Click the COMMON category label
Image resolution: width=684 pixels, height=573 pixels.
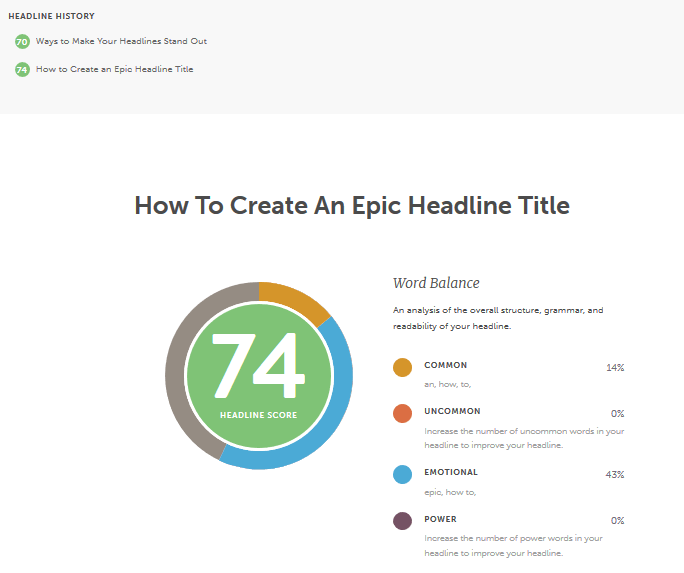point(445,365)
